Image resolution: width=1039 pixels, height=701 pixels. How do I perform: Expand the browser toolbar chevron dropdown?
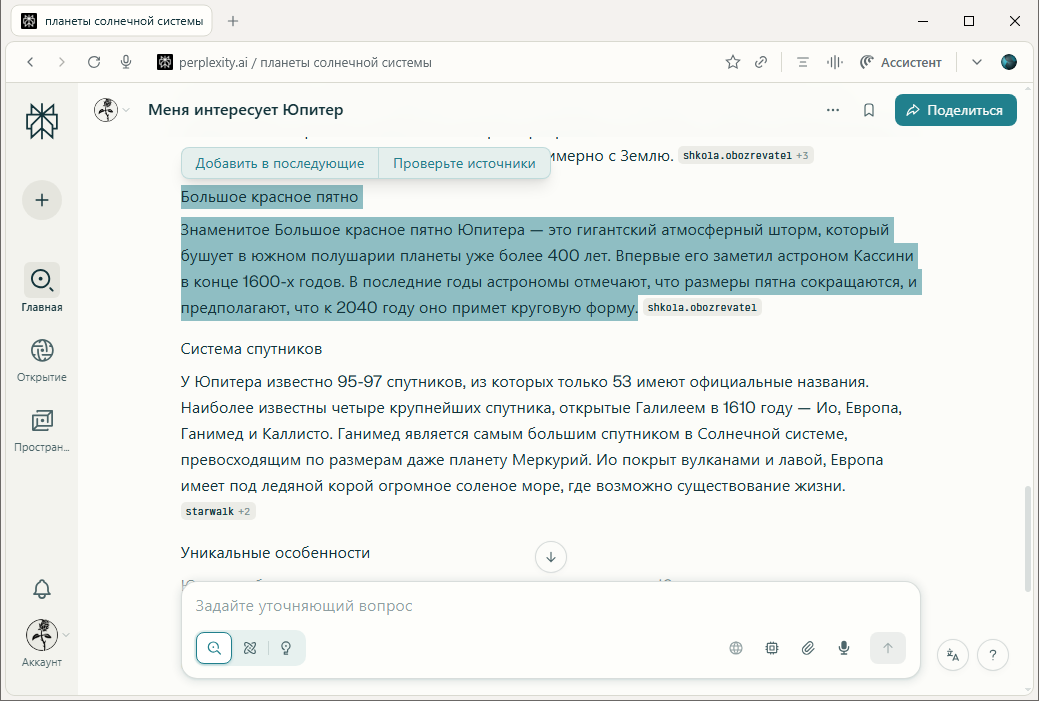coord(977,62)
